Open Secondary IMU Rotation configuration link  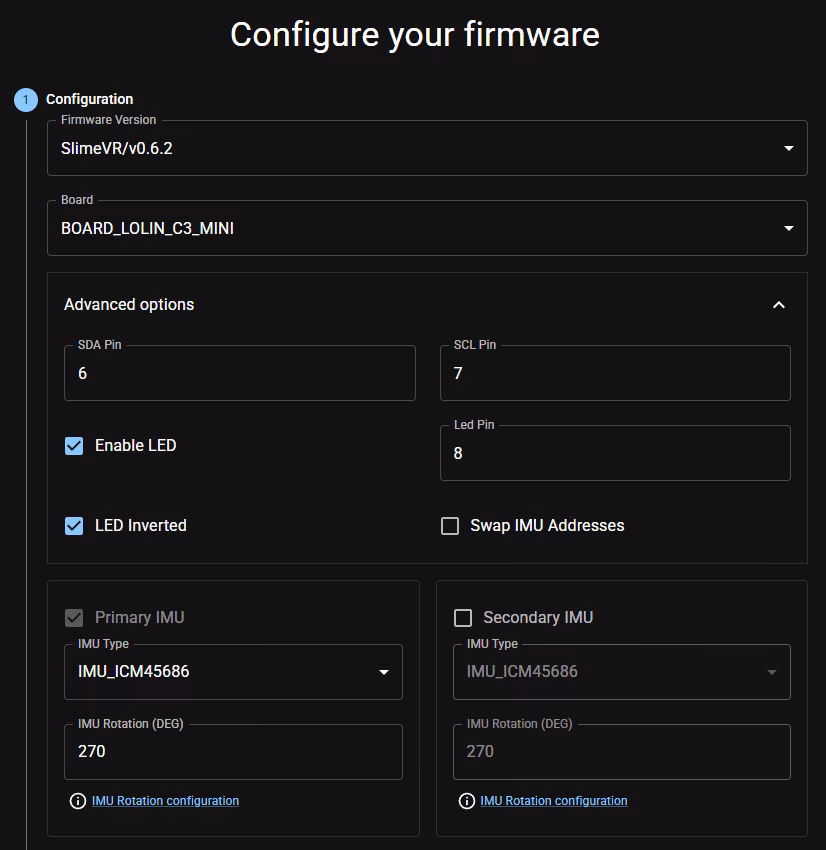(x=554, y=801)
